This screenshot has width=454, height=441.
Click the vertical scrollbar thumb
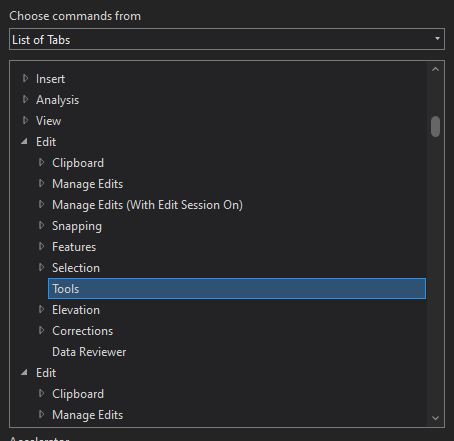[x=435, y=126]
